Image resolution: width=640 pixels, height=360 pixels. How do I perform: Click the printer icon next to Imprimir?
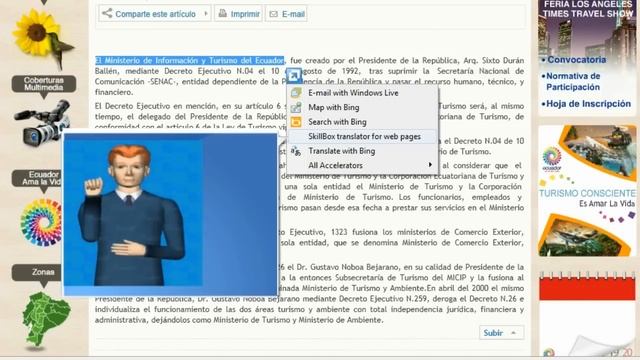(222, 13)
